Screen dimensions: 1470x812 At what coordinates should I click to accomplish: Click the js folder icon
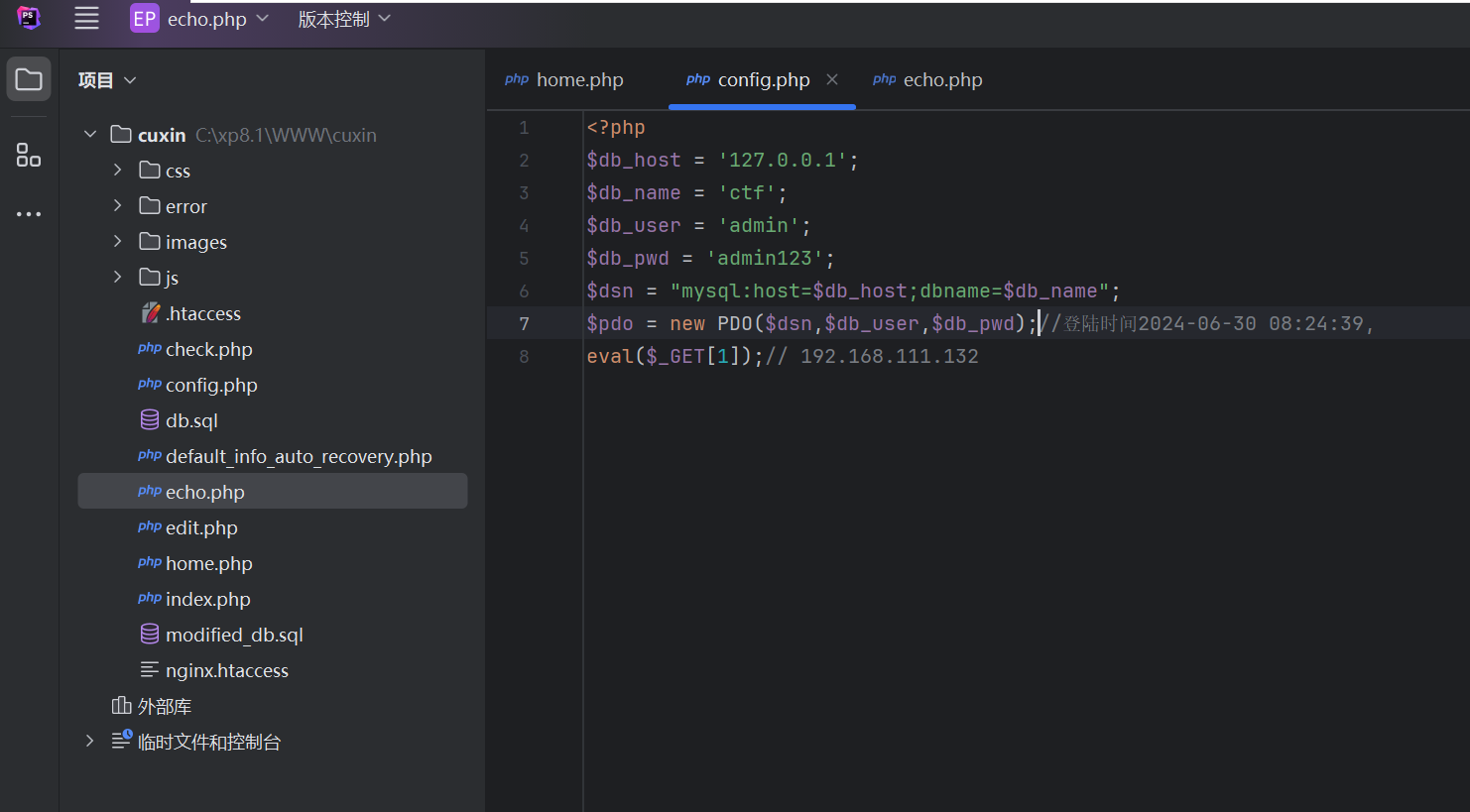pyautogui.click(x=150, y=277)
